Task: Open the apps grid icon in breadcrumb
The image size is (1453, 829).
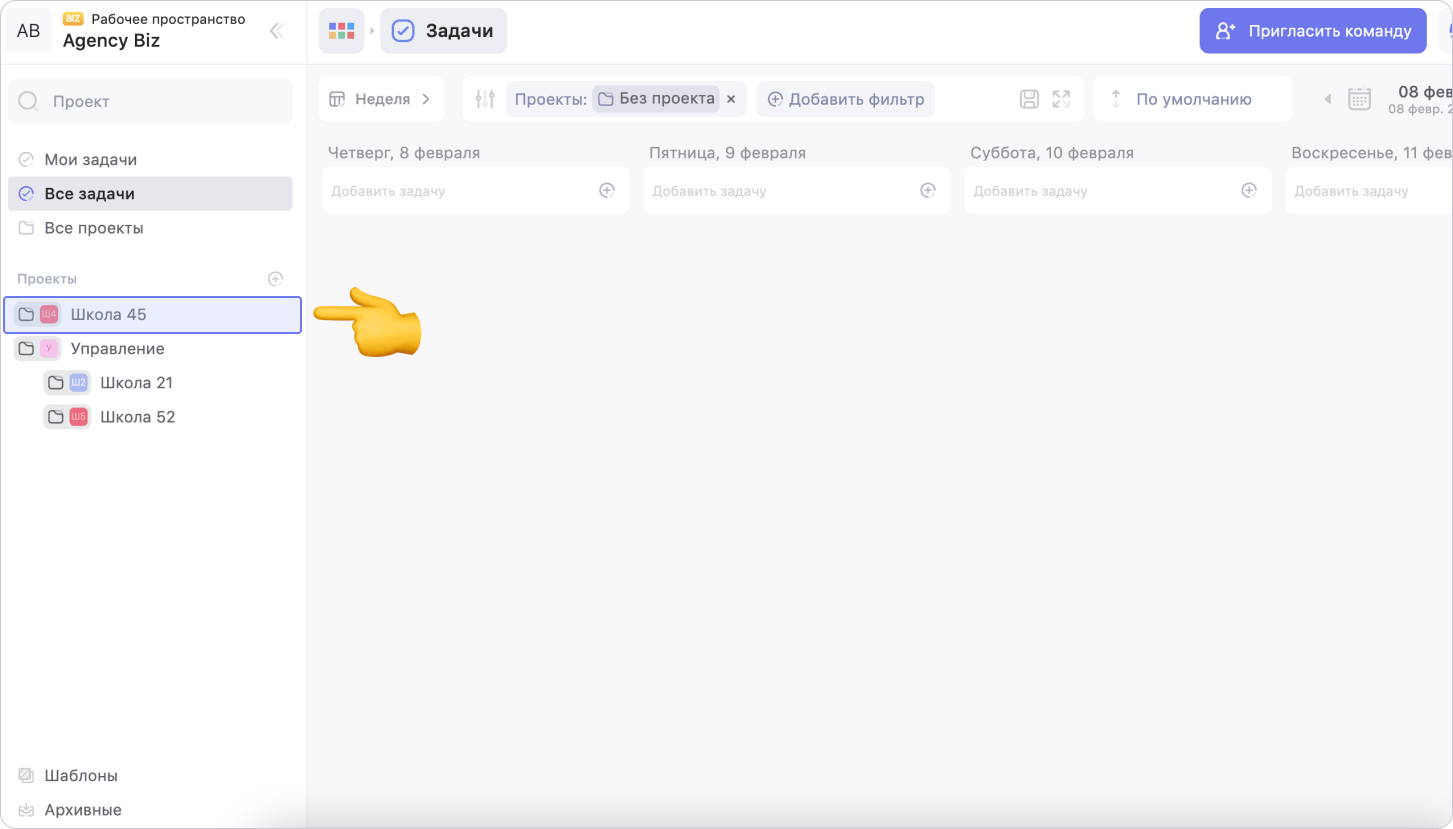Action: click(341, 31)
